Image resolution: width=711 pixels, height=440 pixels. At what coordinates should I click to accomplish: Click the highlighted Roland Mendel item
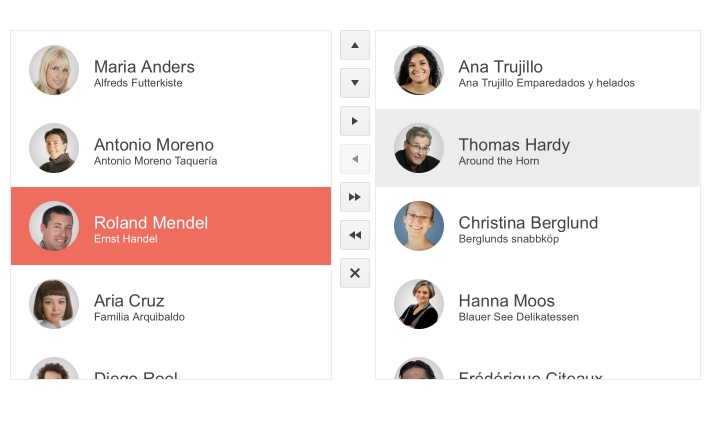[x=170, y=226]
